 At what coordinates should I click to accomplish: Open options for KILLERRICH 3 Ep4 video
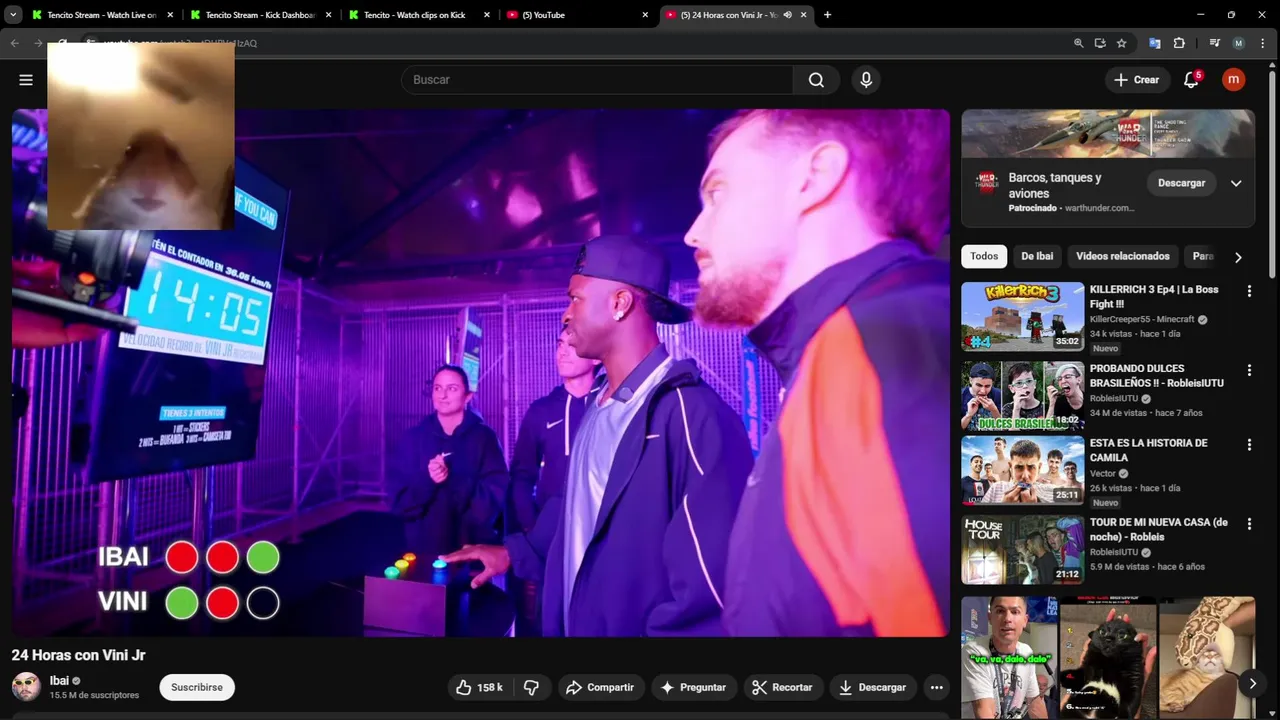coord(1249,291)
